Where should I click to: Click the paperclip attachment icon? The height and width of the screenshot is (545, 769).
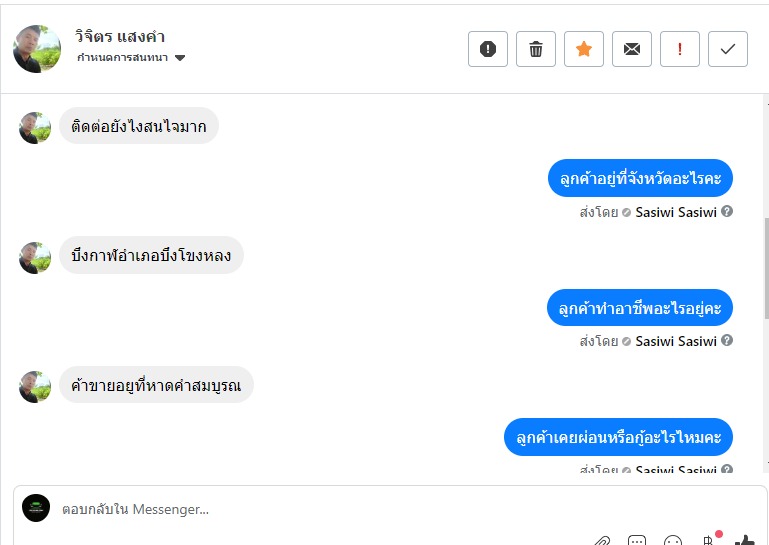coord(602,540)
